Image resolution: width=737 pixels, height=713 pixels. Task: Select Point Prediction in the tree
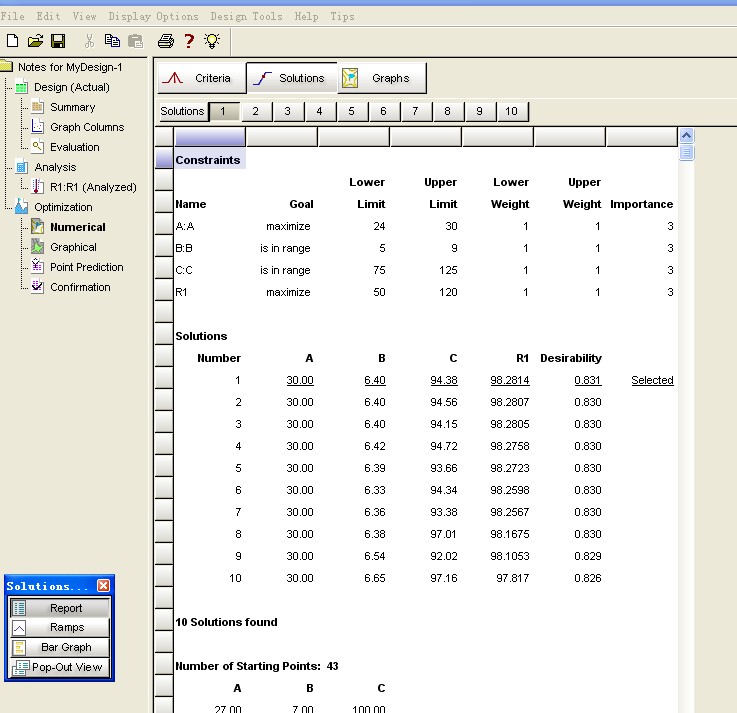click(x=86, y=267)
